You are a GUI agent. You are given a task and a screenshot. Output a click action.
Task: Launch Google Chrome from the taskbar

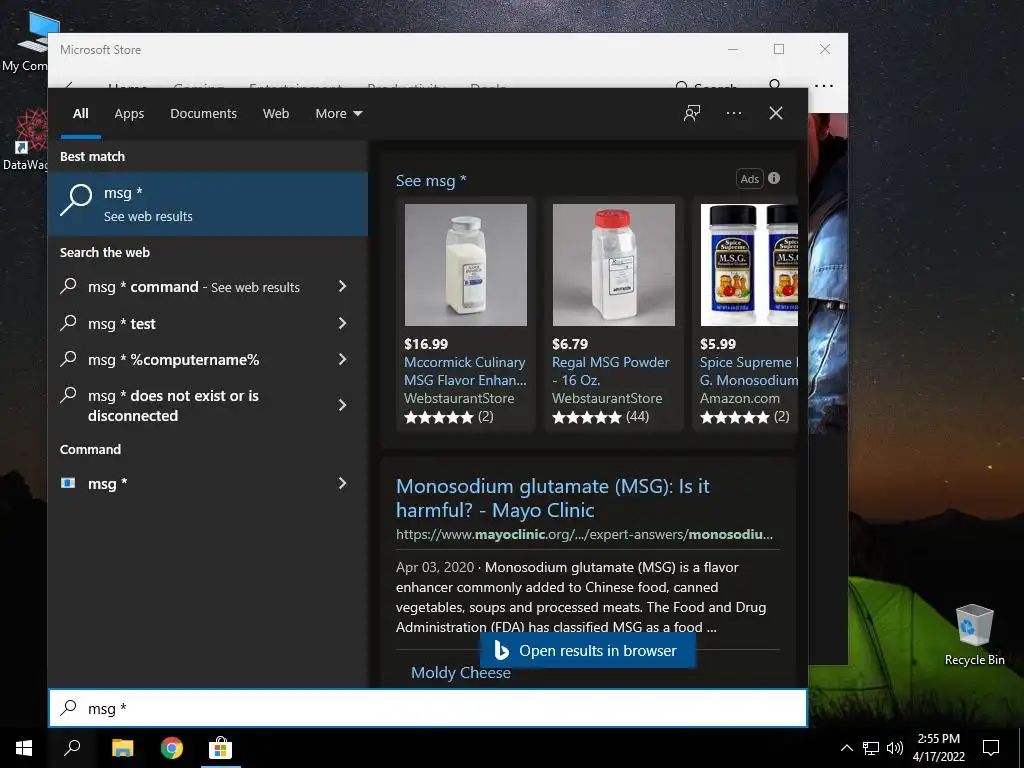172,748
